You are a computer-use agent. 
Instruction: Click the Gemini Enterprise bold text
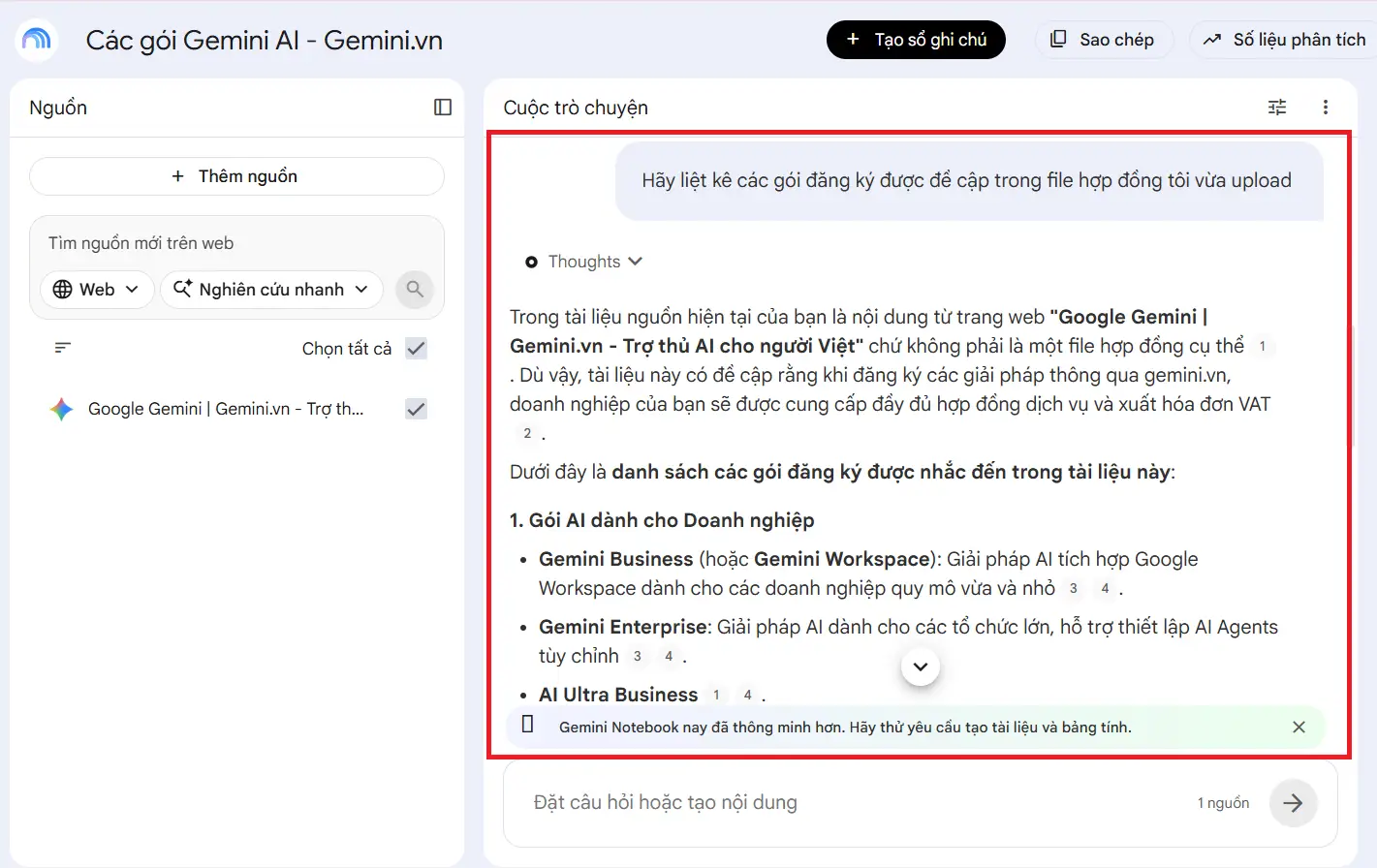[x=625, y=627]
